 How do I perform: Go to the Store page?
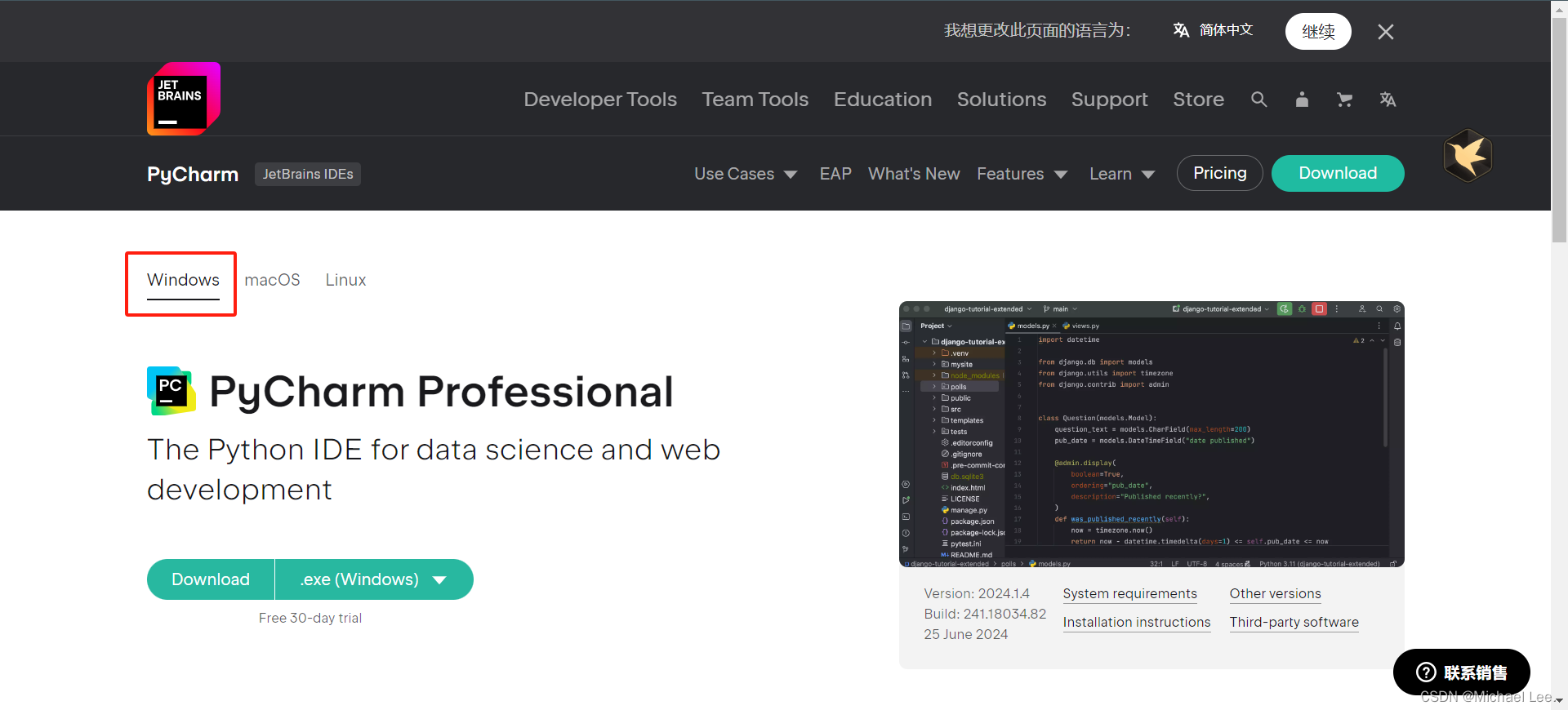point(1199,100)
